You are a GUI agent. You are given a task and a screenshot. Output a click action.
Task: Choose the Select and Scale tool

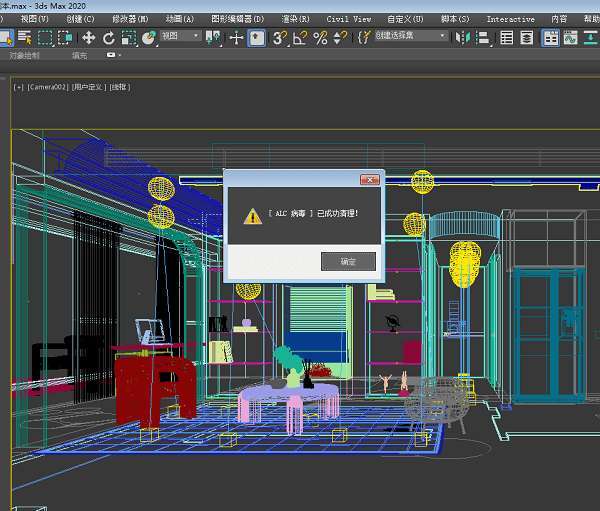tap(127, 37)
